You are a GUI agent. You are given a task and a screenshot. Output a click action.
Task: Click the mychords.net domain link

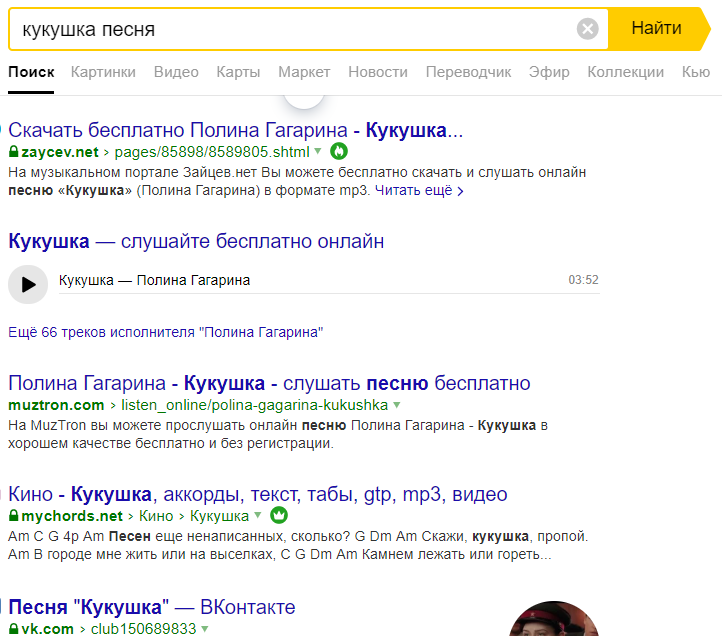coord(72,516)
